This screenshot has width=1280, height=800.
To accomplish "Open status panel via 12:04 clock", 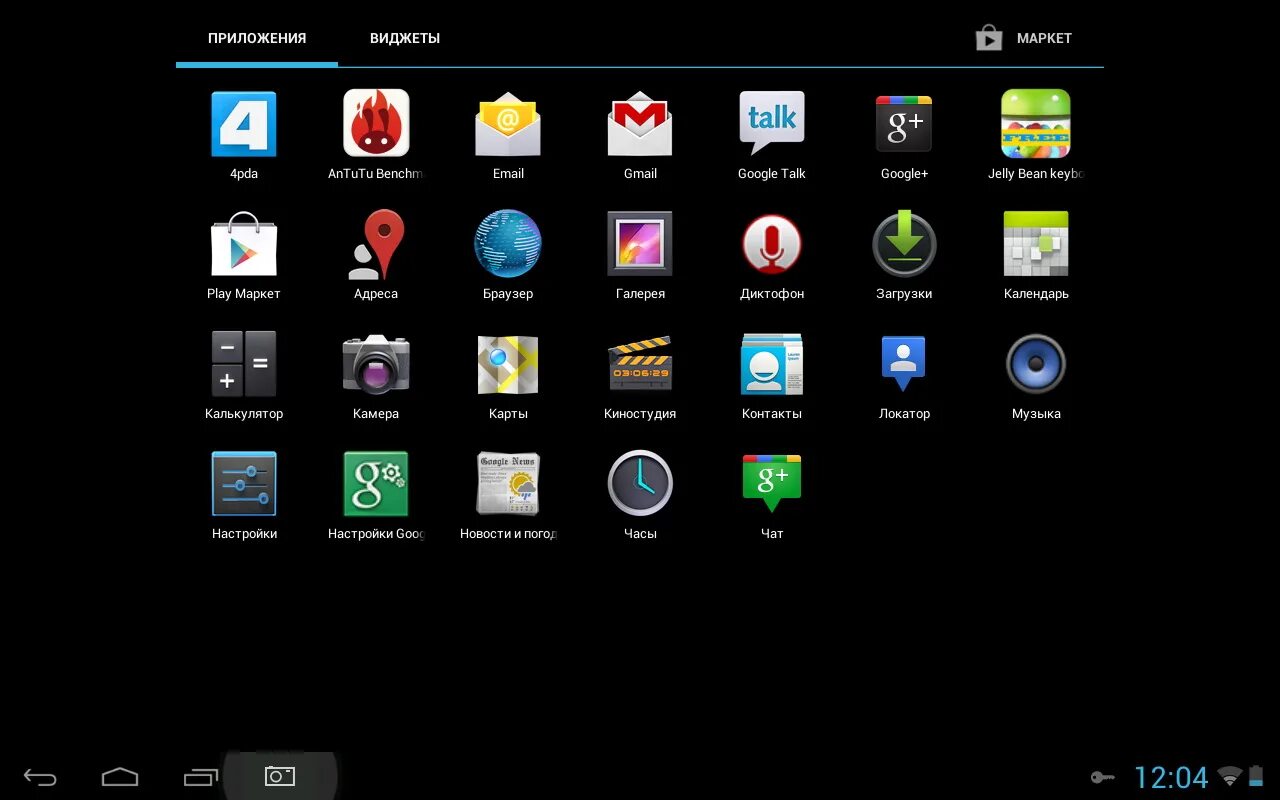I will 1171,777.
